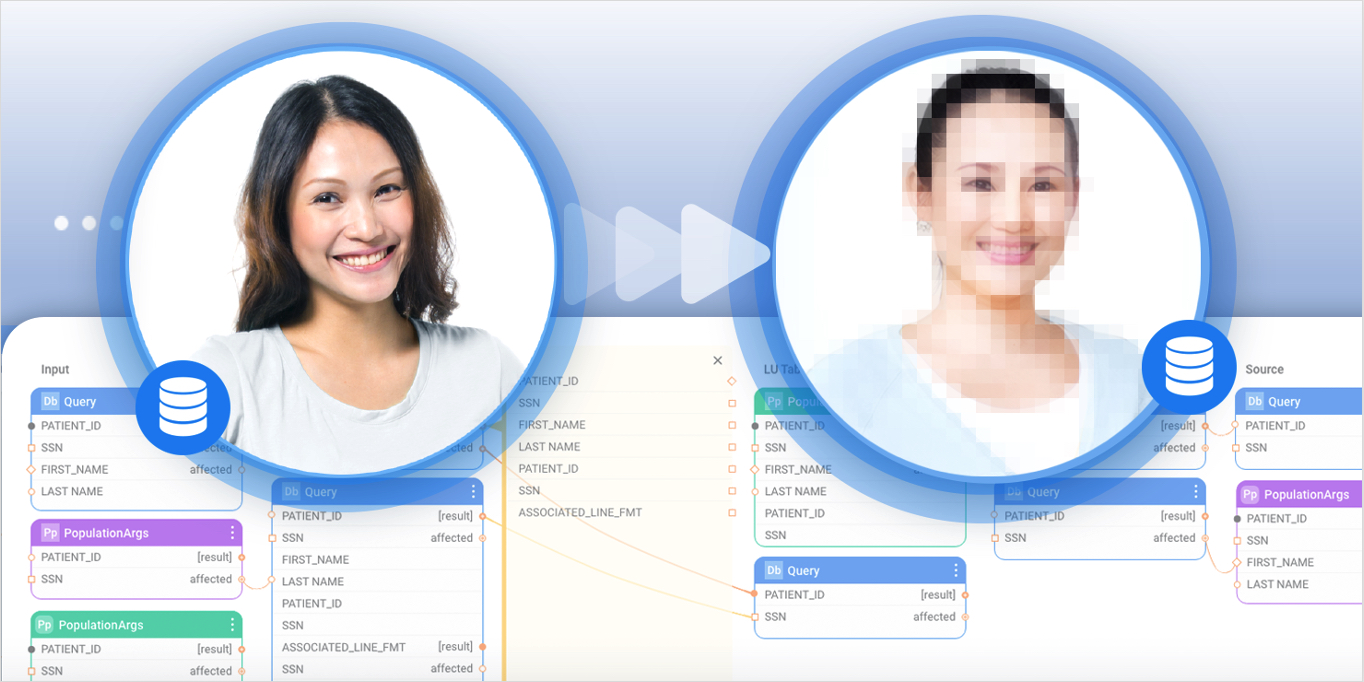This screenshot has width=1364, height=682.
Task: Click FIRST_NAME row in green LU Table node
Action: 860,470
